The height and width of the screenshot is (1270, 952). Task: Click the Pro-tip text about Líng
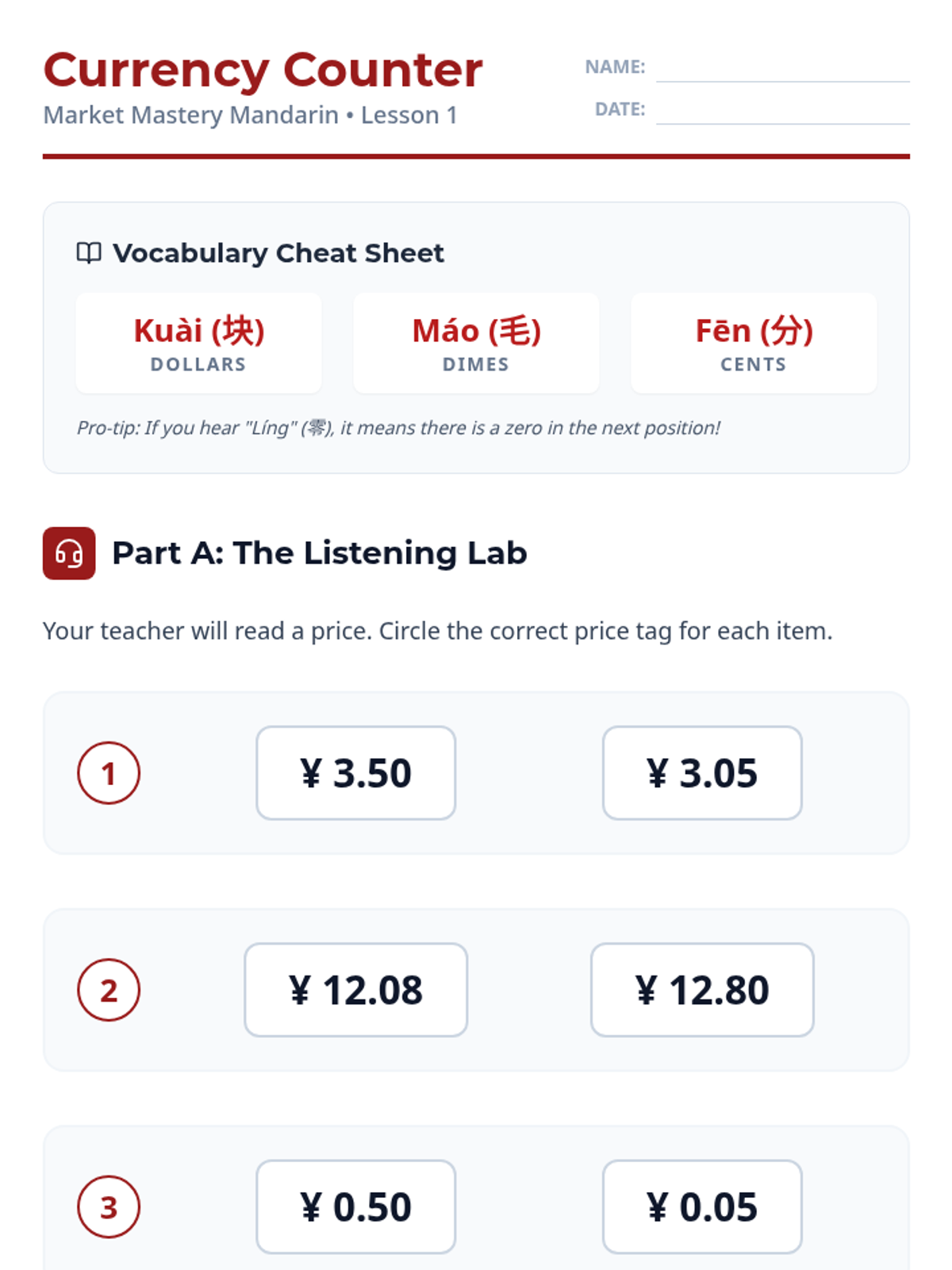click(398, 428)
